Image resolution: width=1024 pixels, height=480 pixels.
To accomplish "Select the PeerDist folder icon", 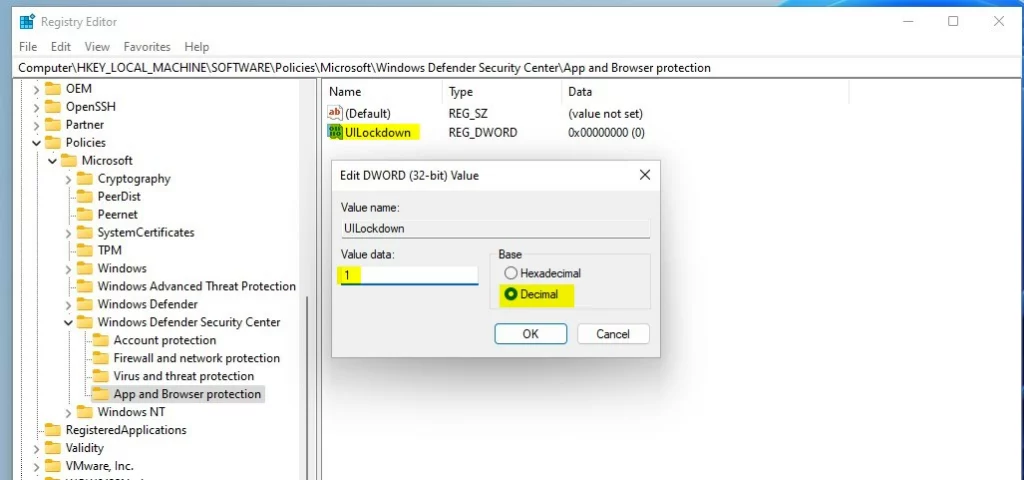I will click(85, 197).
